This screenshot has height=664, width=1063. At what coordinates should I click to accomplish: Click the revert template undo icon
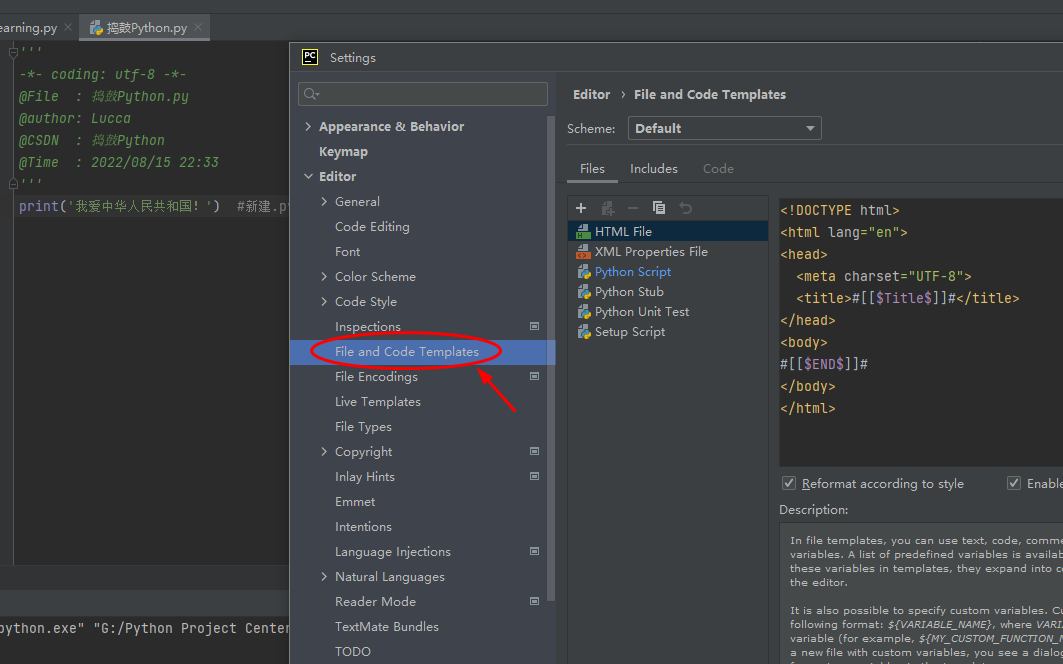[x=685, y=208]
